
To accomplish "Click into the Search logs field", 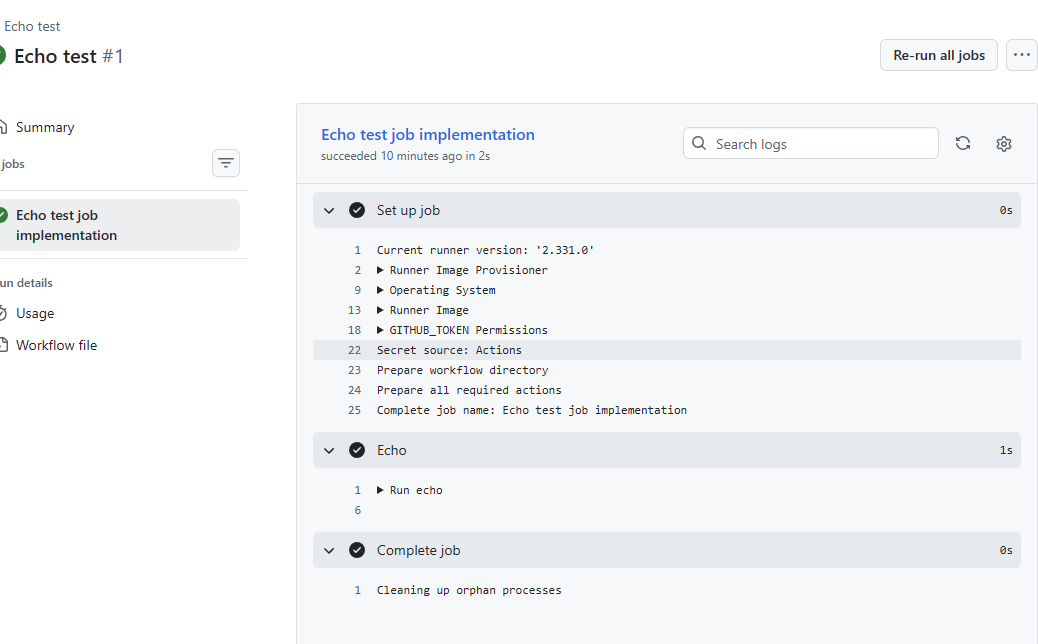I will 820,143.
